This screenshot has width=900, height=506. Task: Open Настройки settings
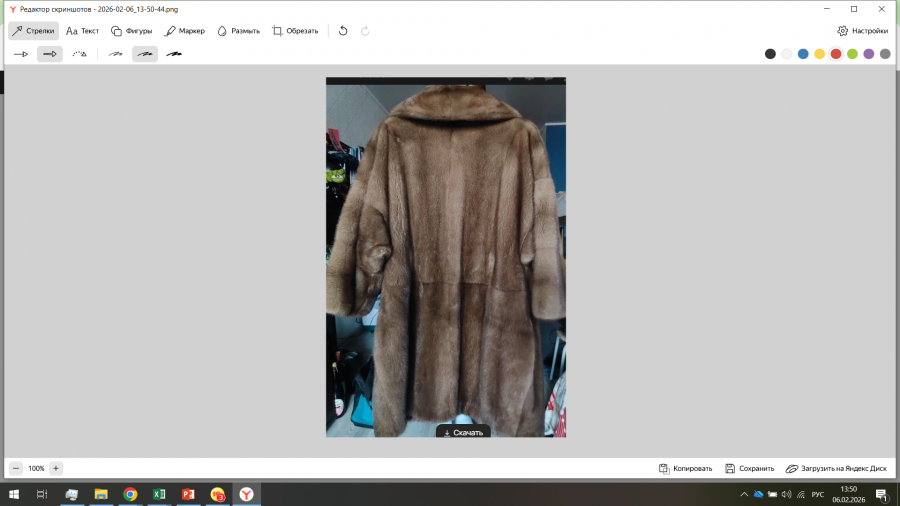pos(862,31)
